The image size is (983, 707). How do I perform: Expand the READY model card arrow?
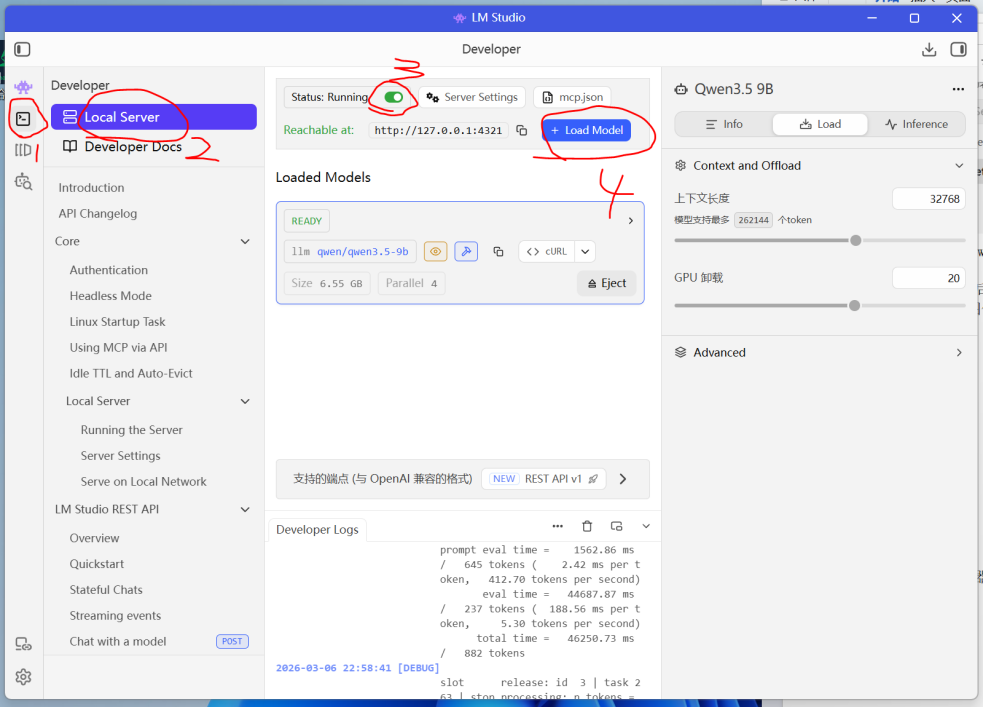[631, 221]
